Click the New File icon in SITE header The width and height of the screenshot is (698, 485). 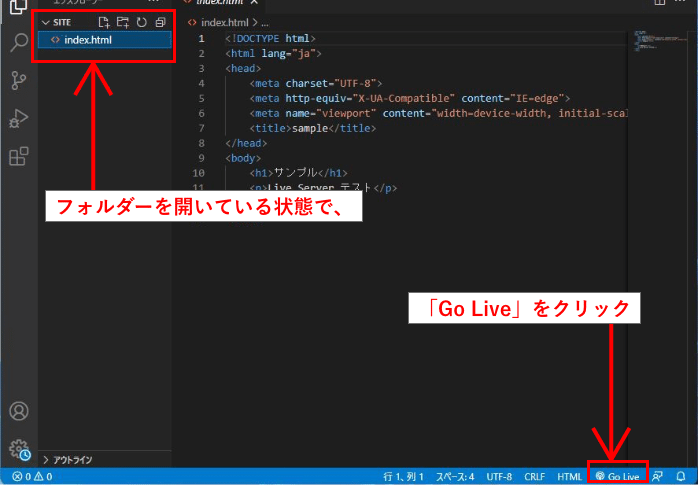point(104,22)
